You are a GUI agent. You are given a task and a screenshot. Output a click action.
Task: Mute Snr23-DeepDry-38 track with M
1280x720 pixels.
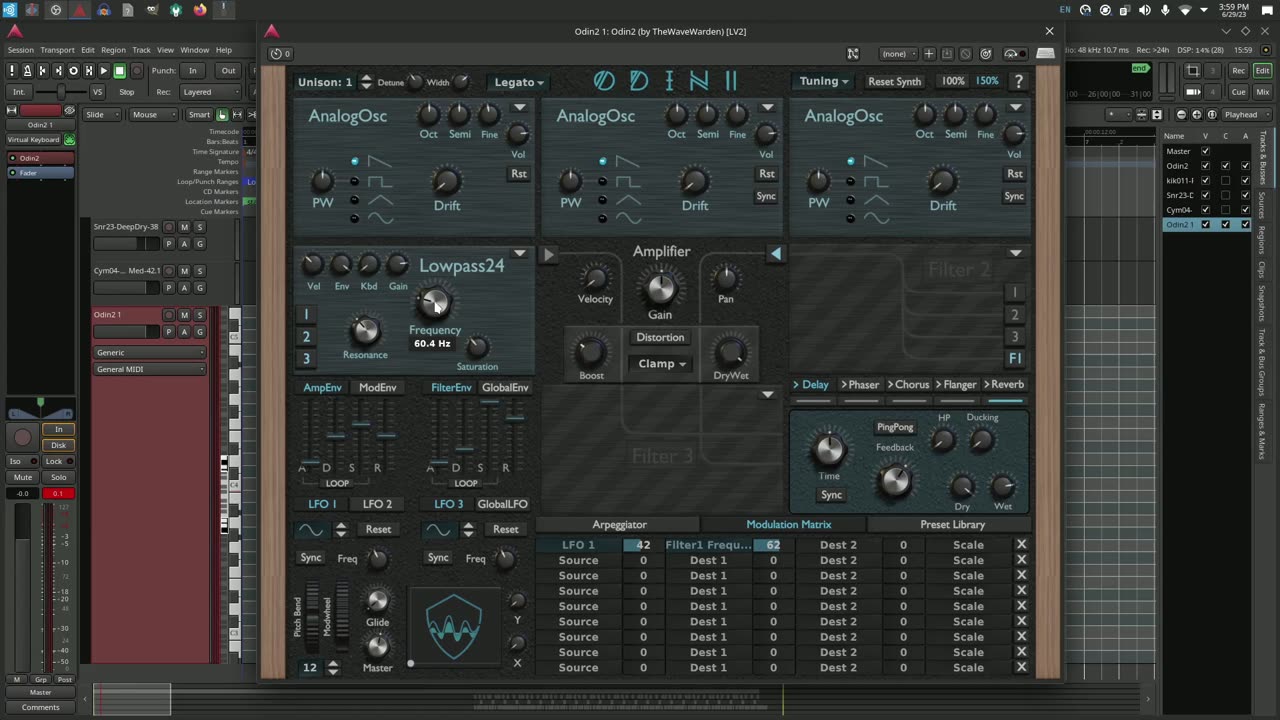click(x=184, y=227)
